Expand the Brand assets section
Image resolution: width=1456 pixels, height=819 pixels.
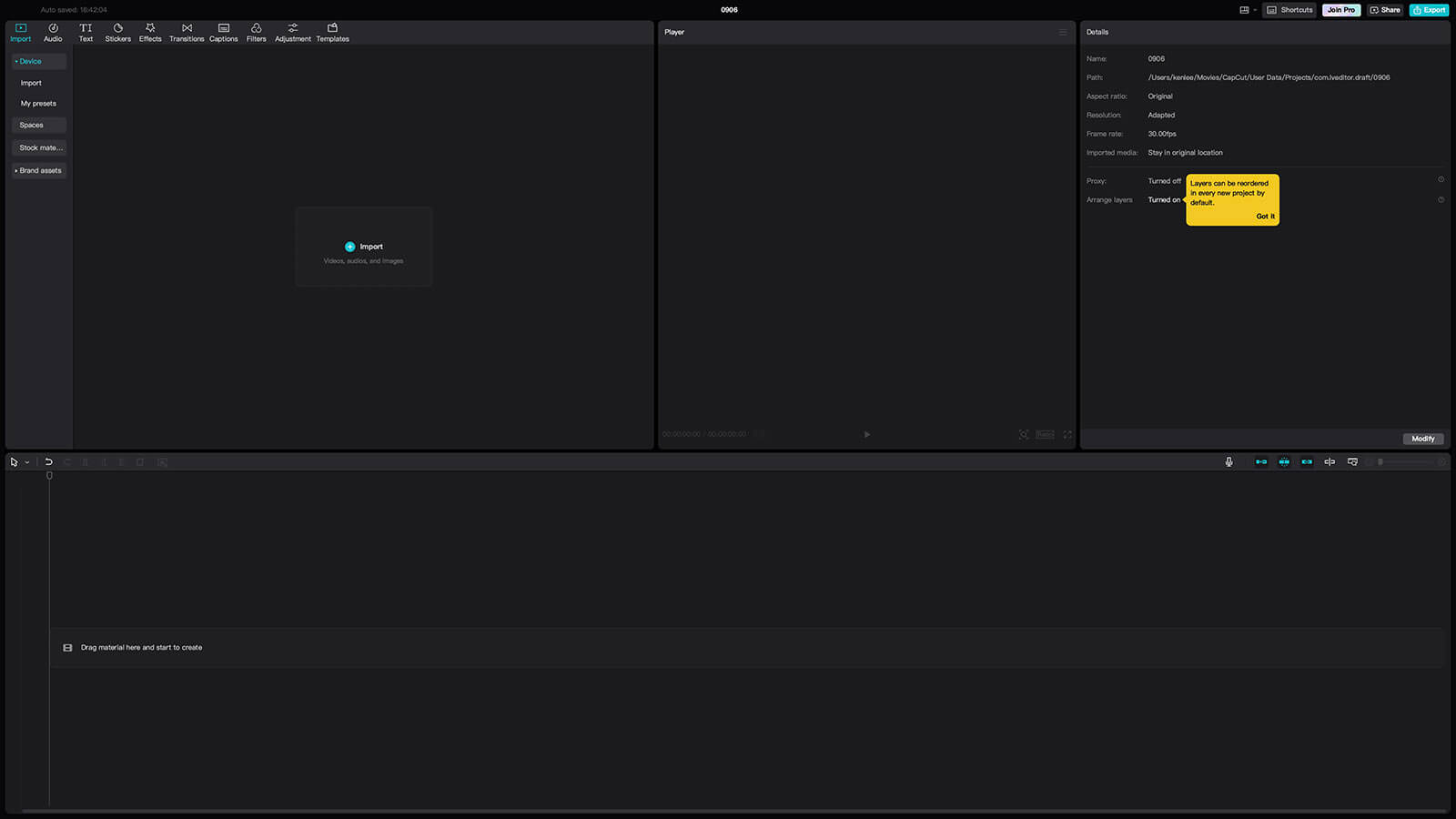[x=39, y=170]
